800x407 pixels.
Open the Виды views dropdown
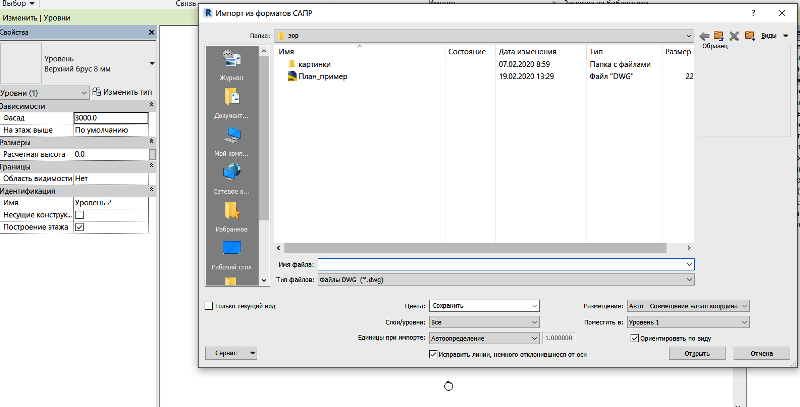pos(774,36)
